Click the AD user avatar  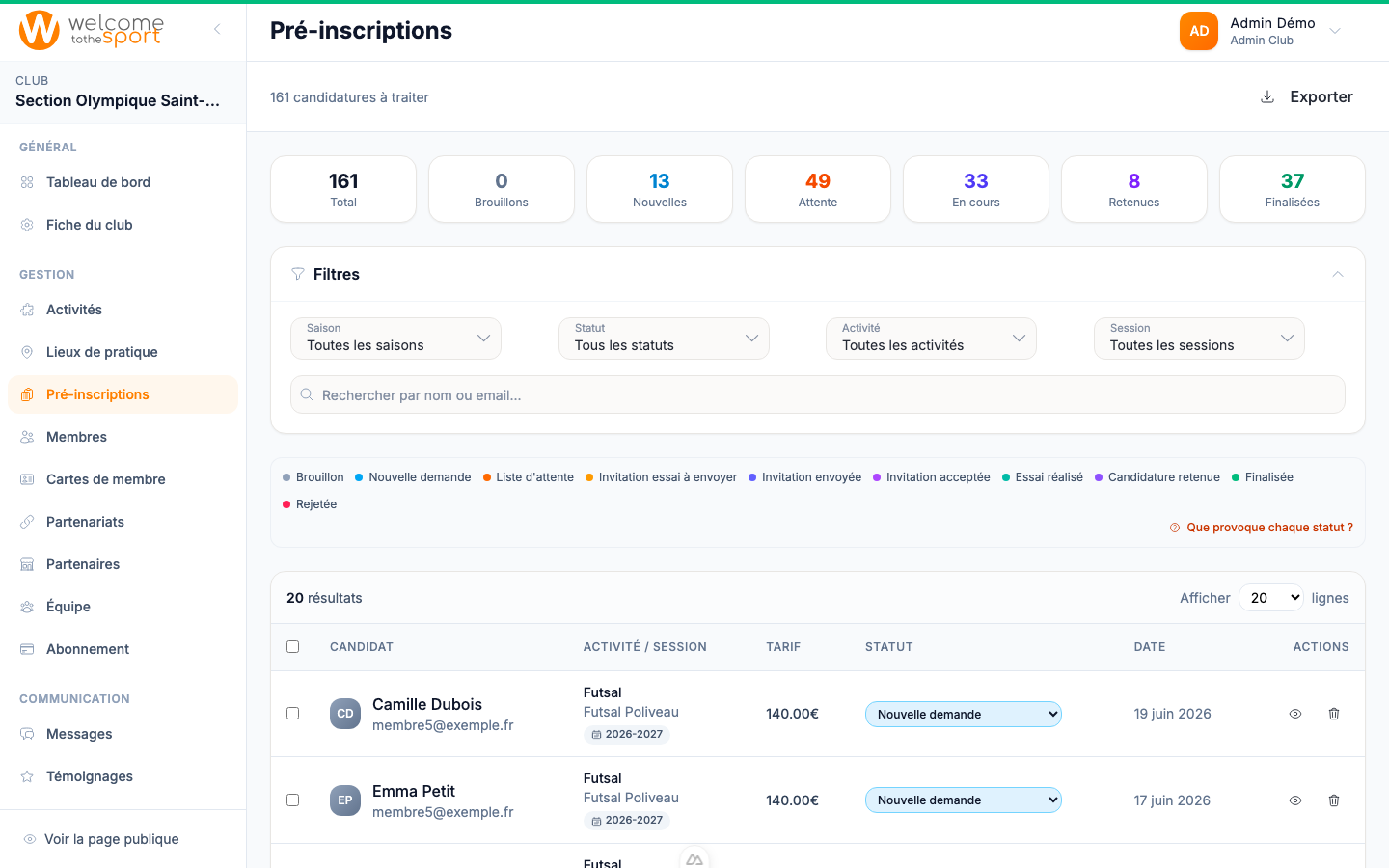point(1199,31)
